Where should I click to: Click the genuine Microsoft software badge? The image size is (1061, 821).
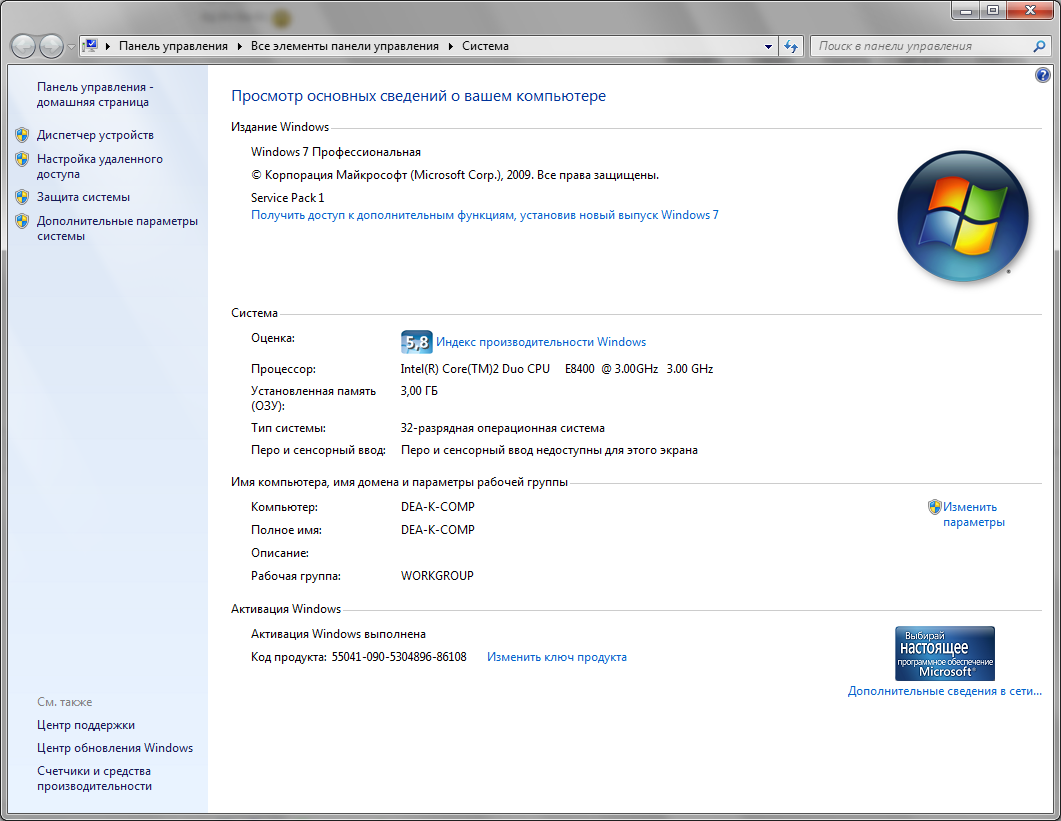point(944,653)
